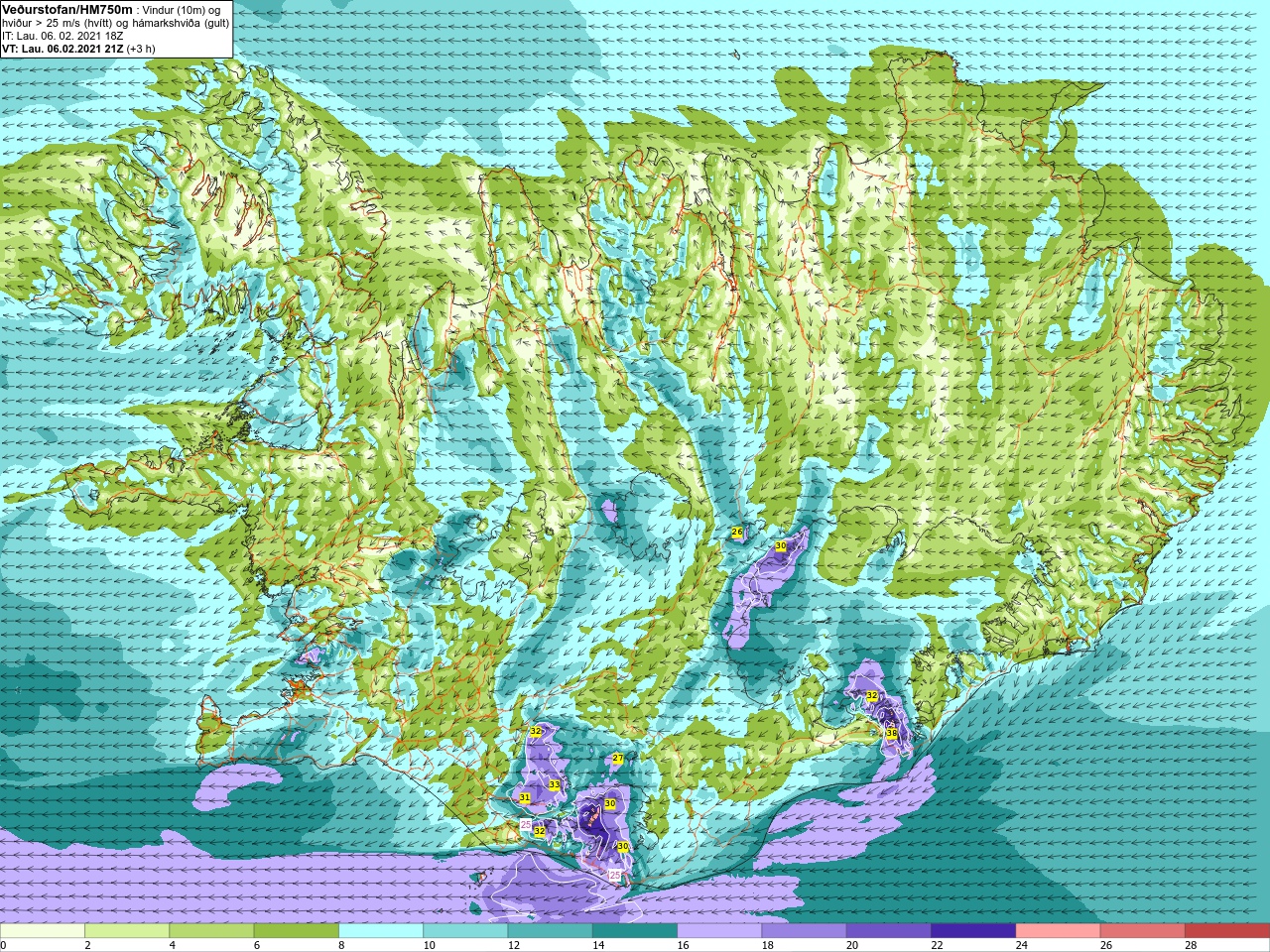Image resolution: width=1270 pixels, height=952 pixels.
Task: Click the 24–26 m/s pink legend swatch
Action: click(1058, 931)
